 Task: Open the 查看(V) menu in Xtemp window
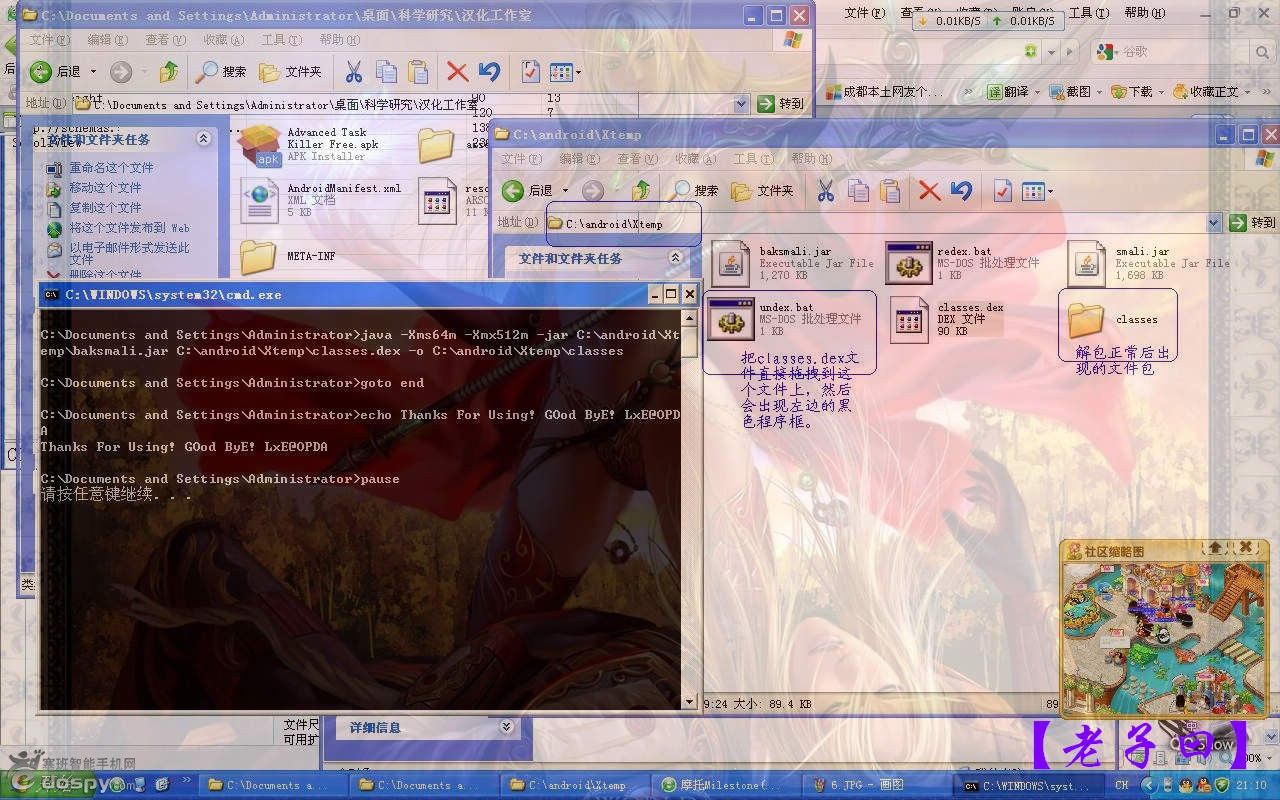pos(636,159)
